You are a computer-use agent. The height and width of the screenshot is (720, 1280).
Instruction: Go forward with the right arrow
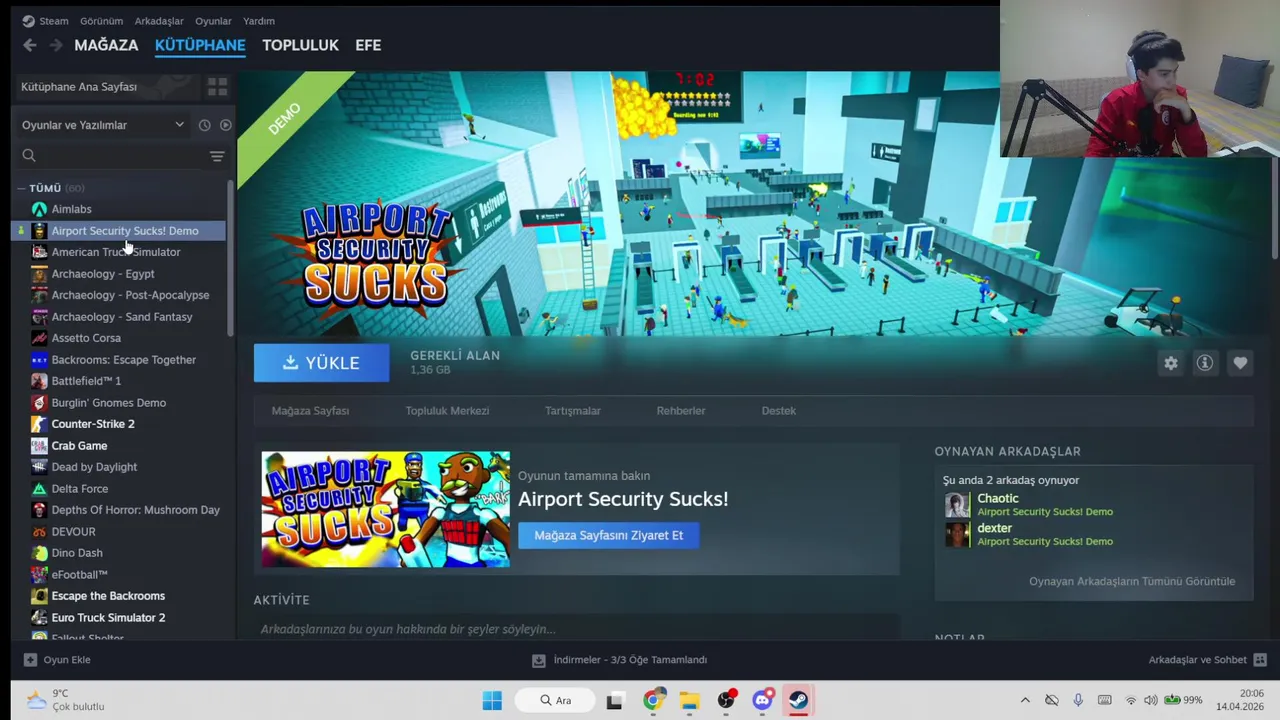click(x=56, y=45)
